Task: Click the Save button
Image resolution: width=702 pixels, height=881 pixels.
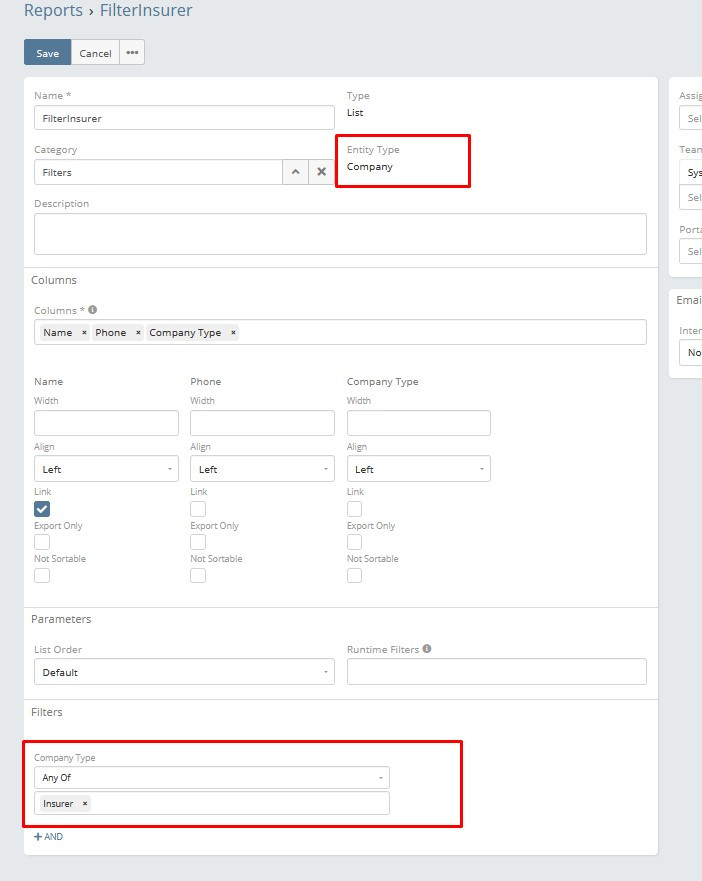Action: click(47, 53)
